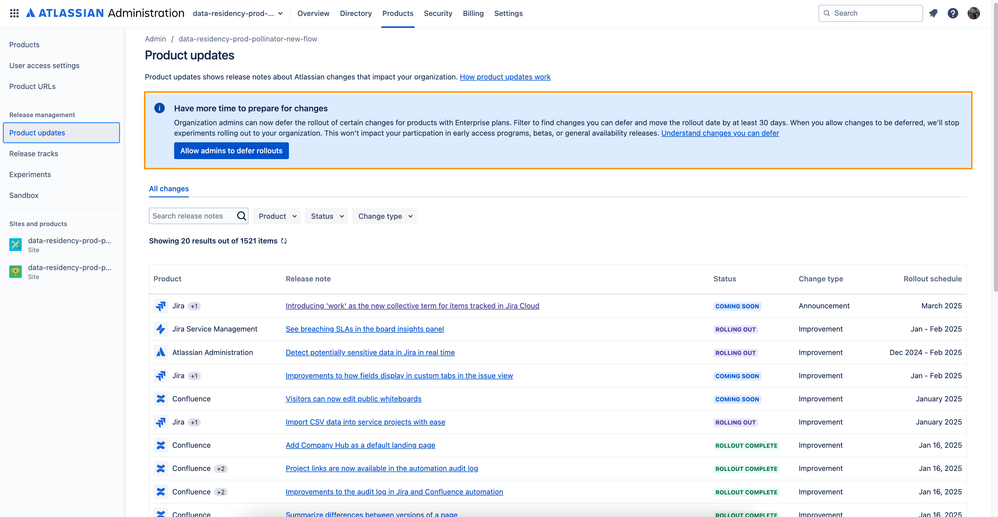The width and height of the screenshot is (998, 517).
Task: Open the Product filter dropdown
Action: pyautogui.click(x=277, y=216)
